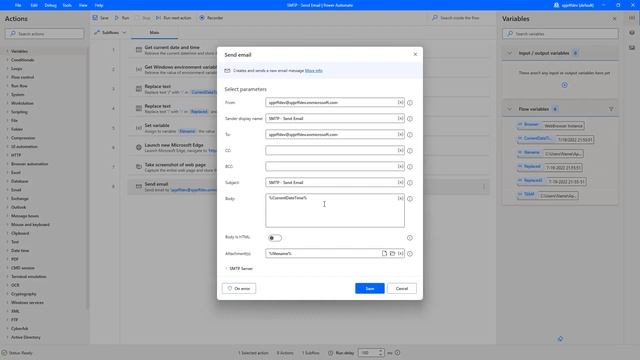Insert variable into Attachment(s) field
Screen dimensions: 640x360
[x=400, y=253]
